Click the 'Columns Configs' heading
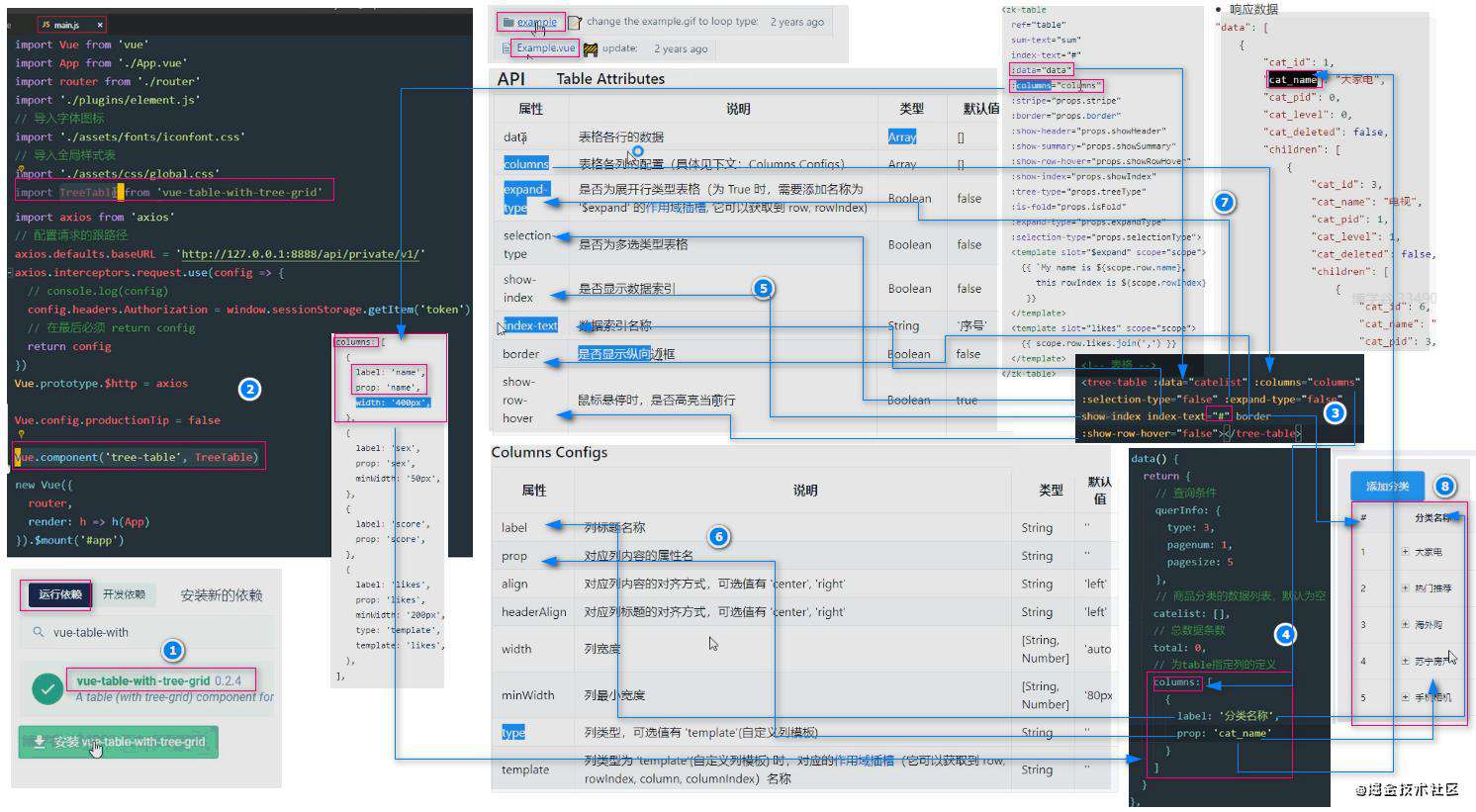Viewport: 1476px width, 812px height. point(549,452)
